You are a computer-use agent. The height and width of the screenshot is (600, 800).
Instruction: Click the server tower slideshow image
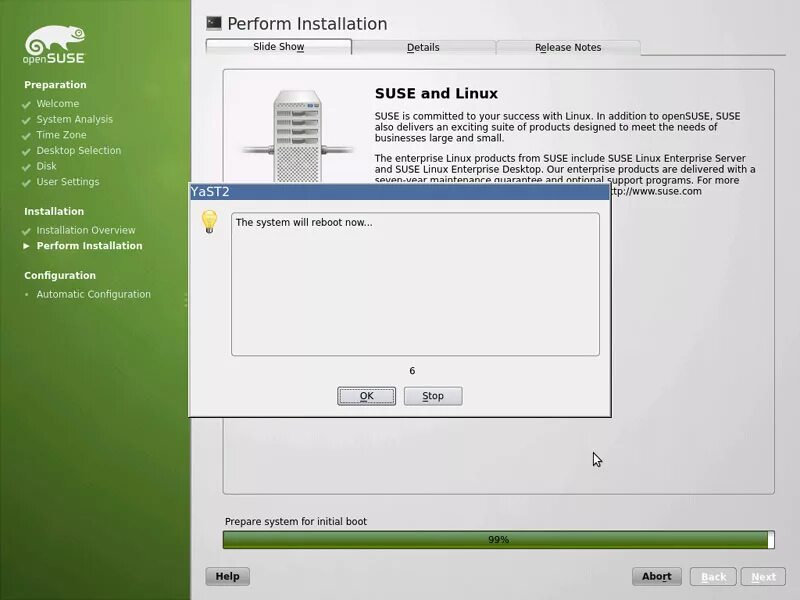point(297,137)
